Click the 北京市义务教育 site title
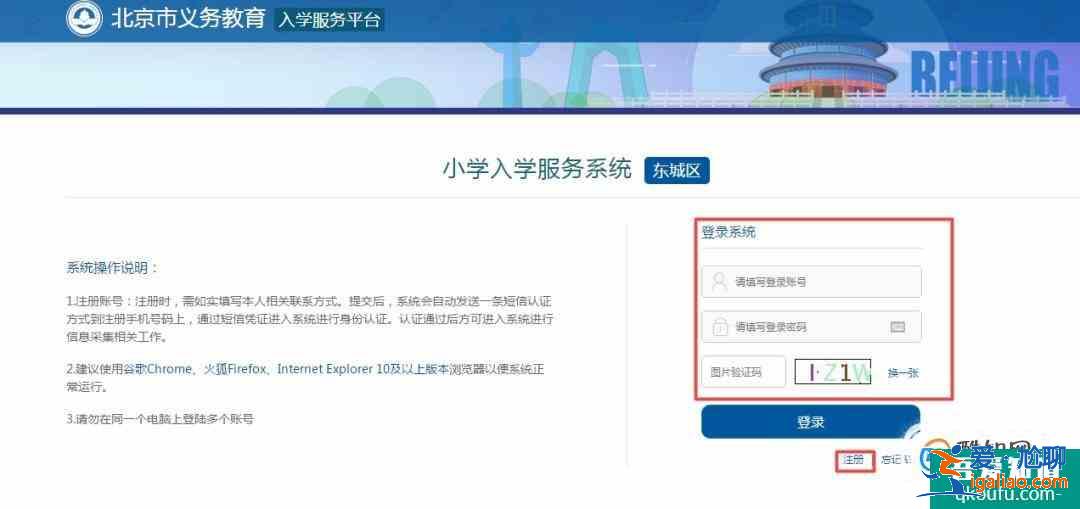 187,19
